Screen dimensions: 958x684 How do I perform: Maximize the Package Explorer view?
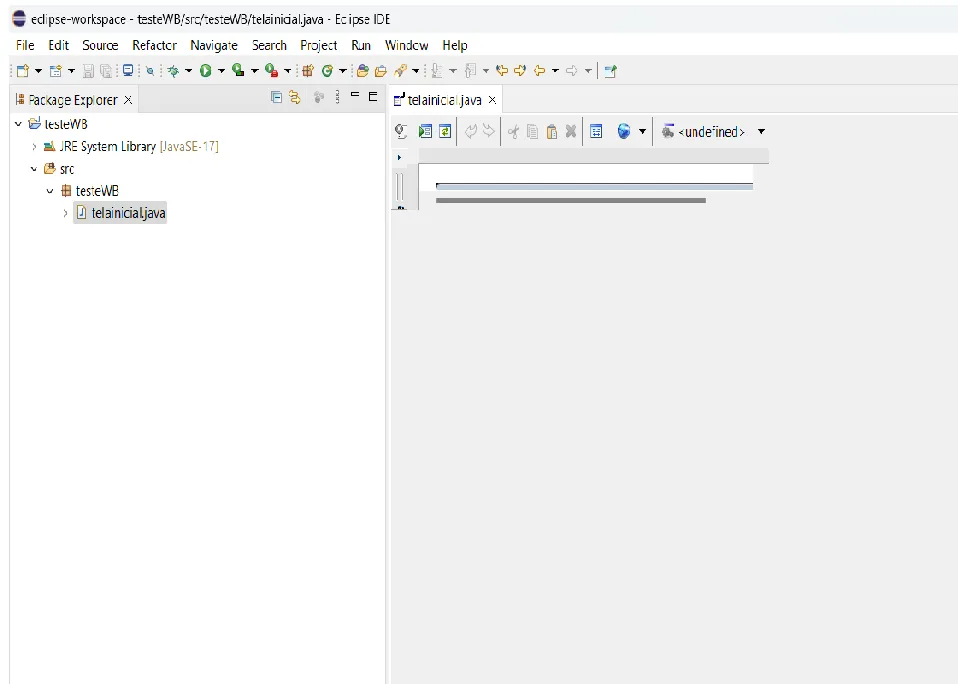[373, 96]
